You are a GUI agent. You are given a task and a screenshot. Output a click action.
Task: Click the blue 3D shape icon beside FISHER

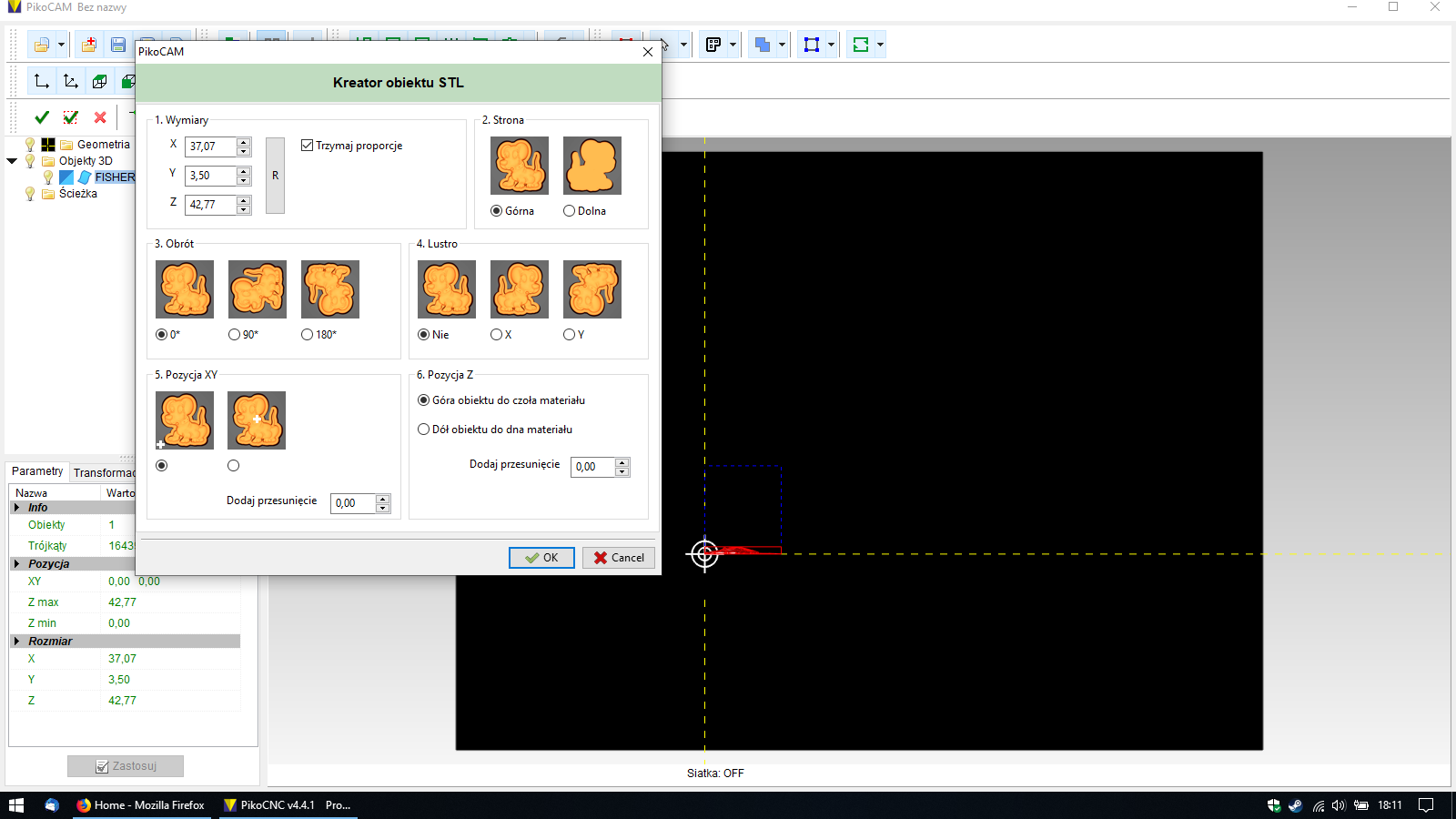pyautogui.click(x=85, y=177)
